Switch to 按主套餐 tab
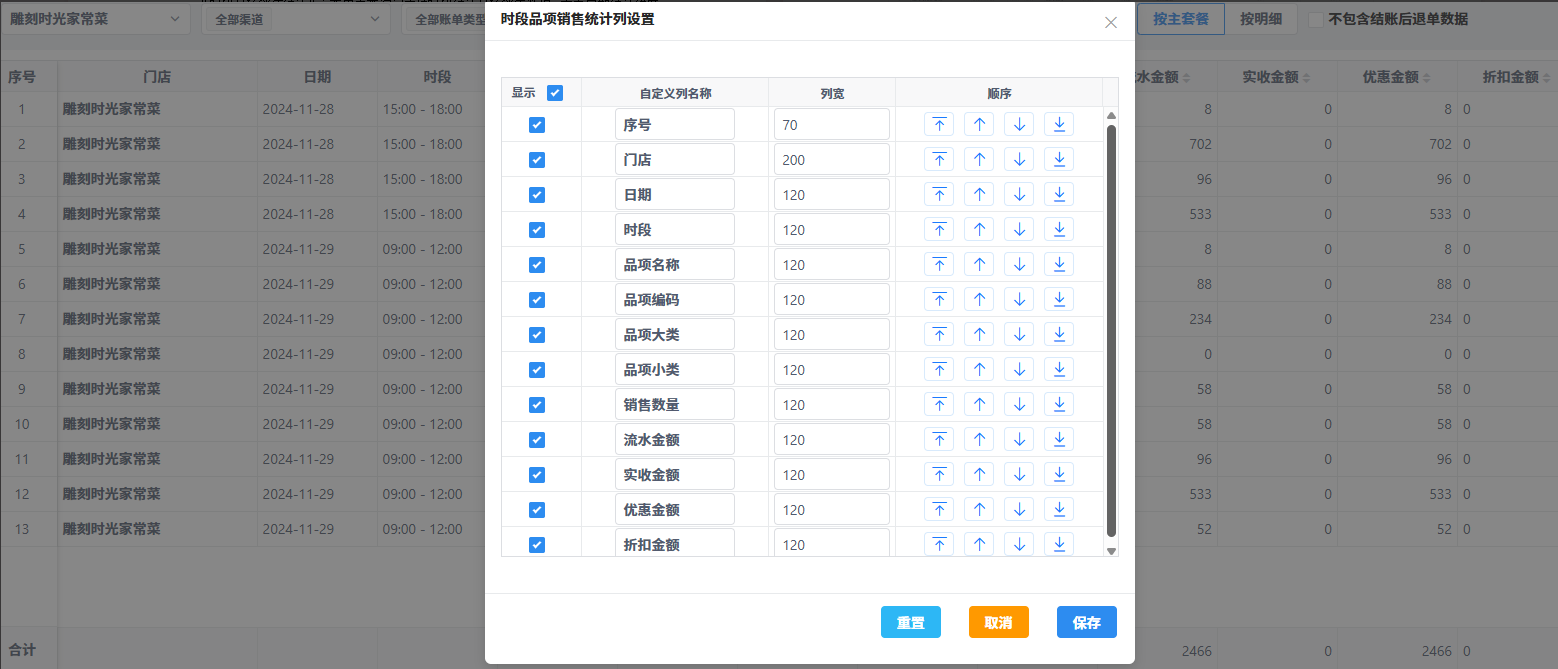 point(1180,19)
